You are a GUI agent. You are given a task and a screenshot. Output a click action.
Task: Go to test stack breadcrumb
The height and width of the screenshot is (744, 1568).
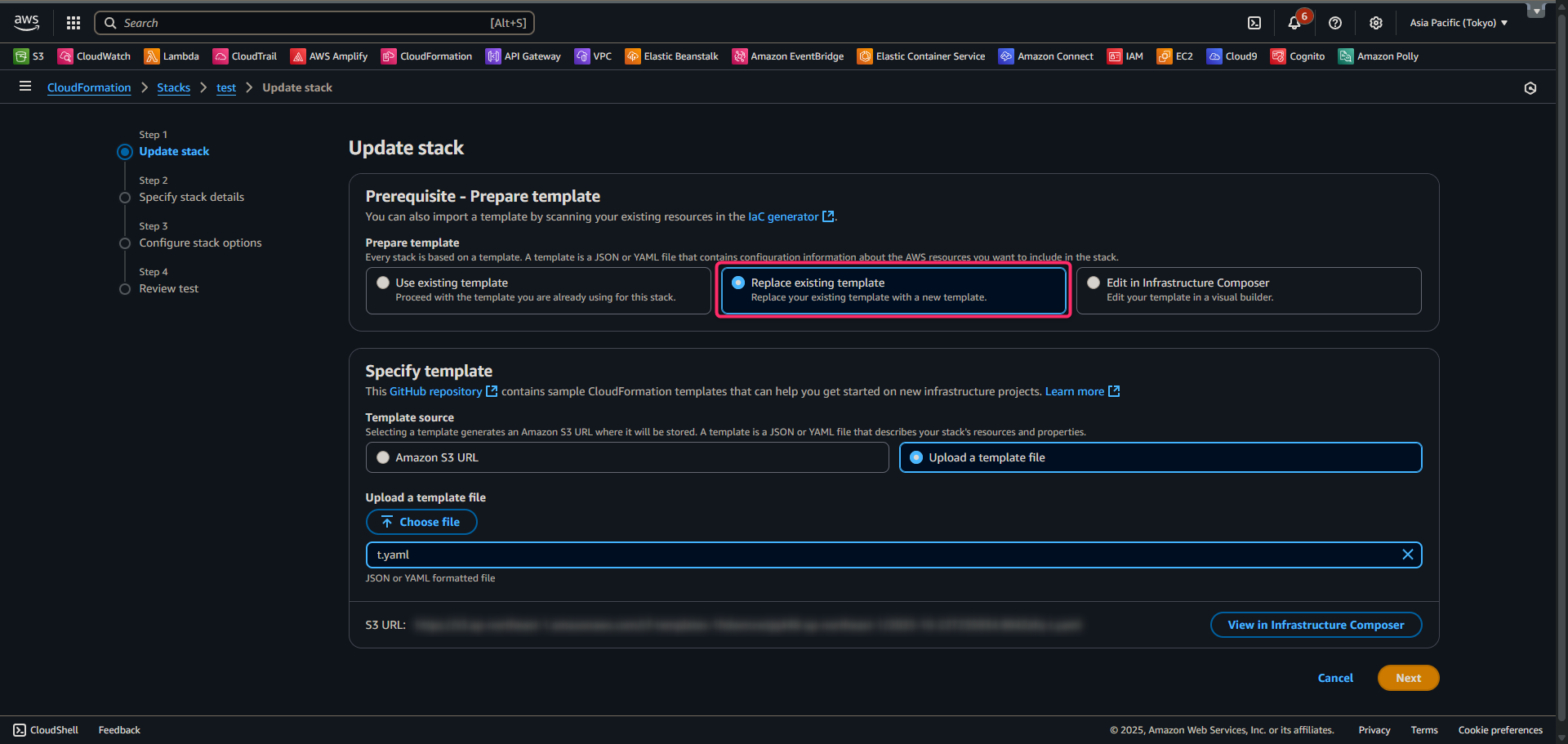226,87
